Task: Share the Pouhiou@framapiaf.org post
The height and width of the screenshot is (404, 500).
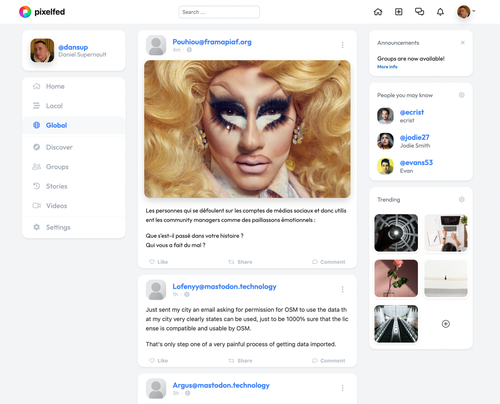Action: pos(240,262)
